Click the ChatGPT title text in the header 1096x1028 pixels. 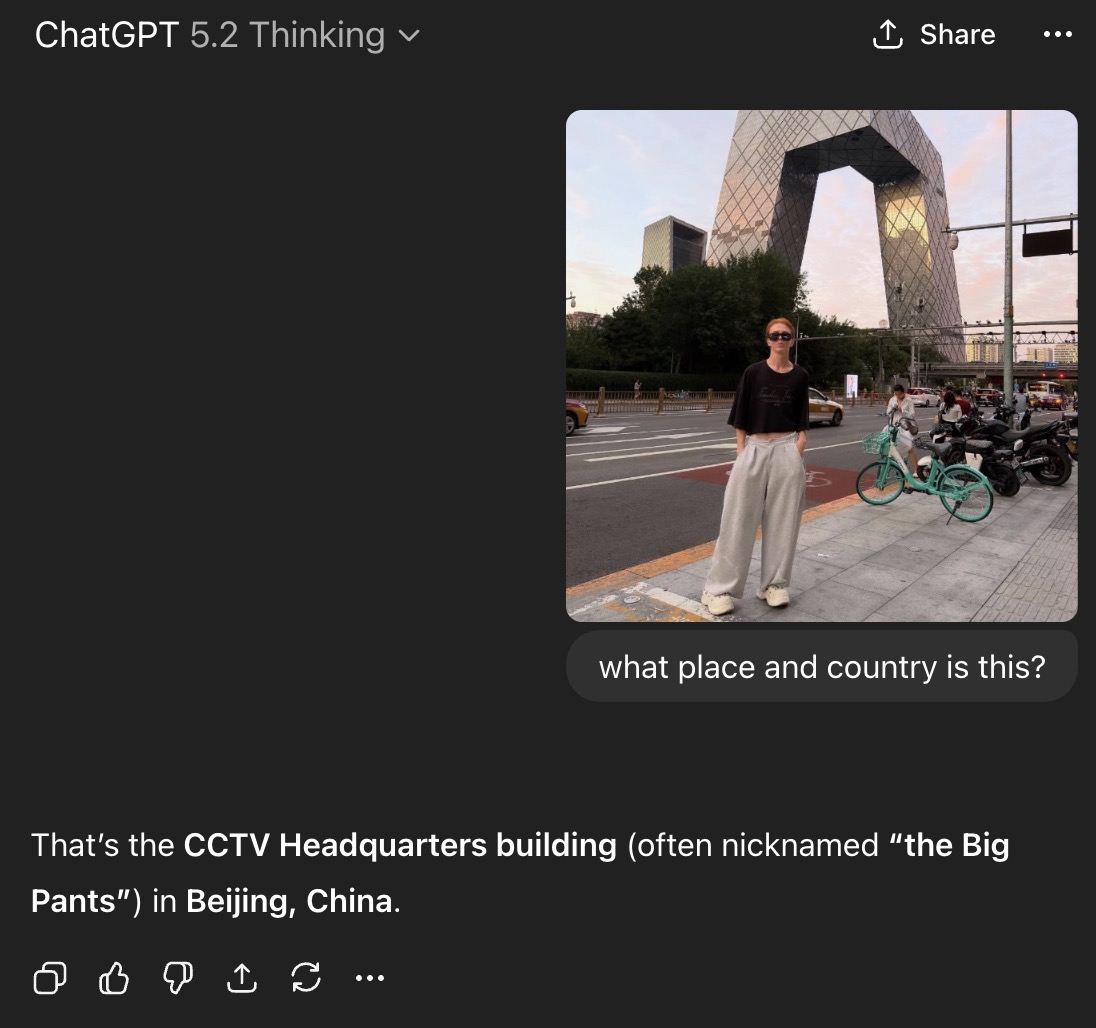(107, 35)
